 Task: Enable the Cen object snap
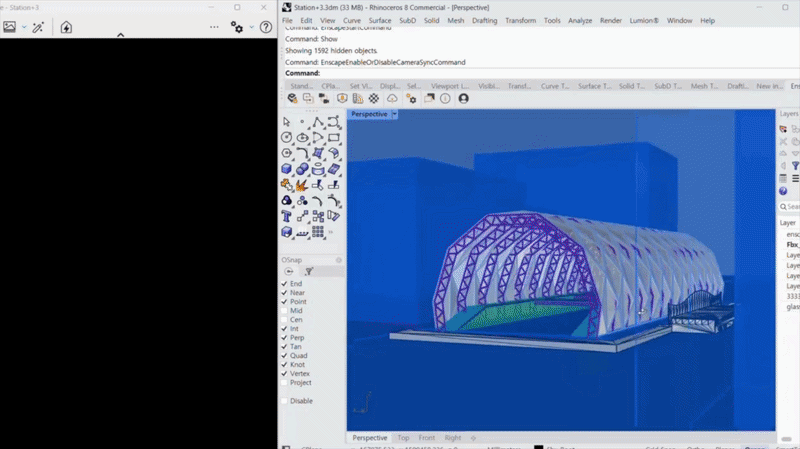click(x=284, y=320)
